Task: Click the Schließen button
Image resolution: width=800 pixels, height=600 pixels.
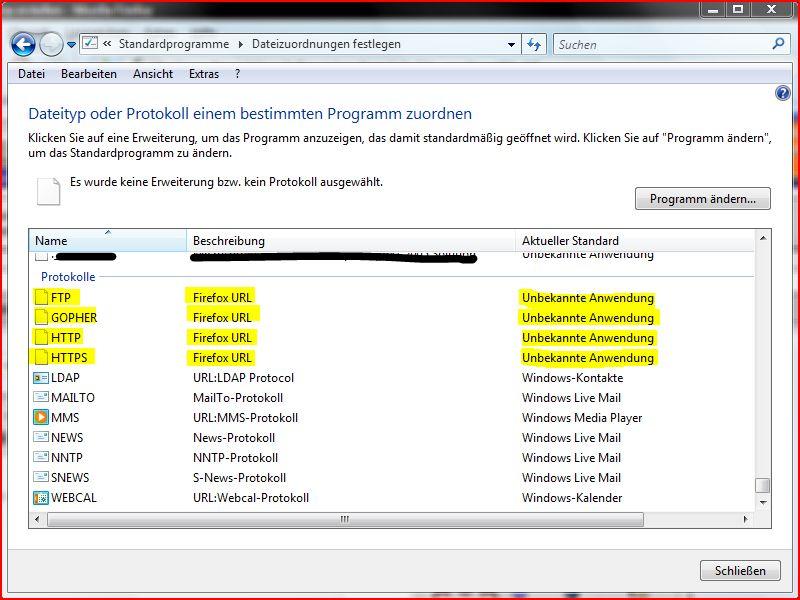Action: tap(740, 570)
